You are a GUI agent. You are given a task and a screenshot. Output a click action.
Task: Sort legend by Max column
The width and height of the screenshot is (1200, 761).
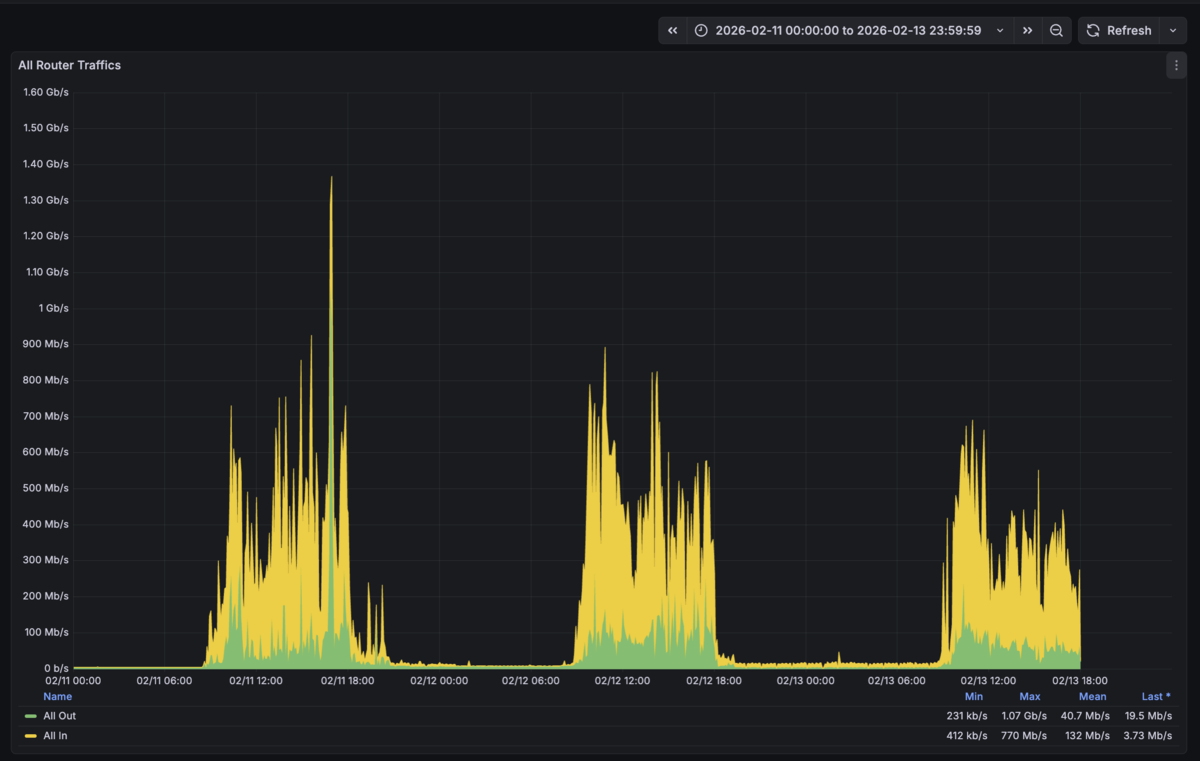[x=1030, y=696]
